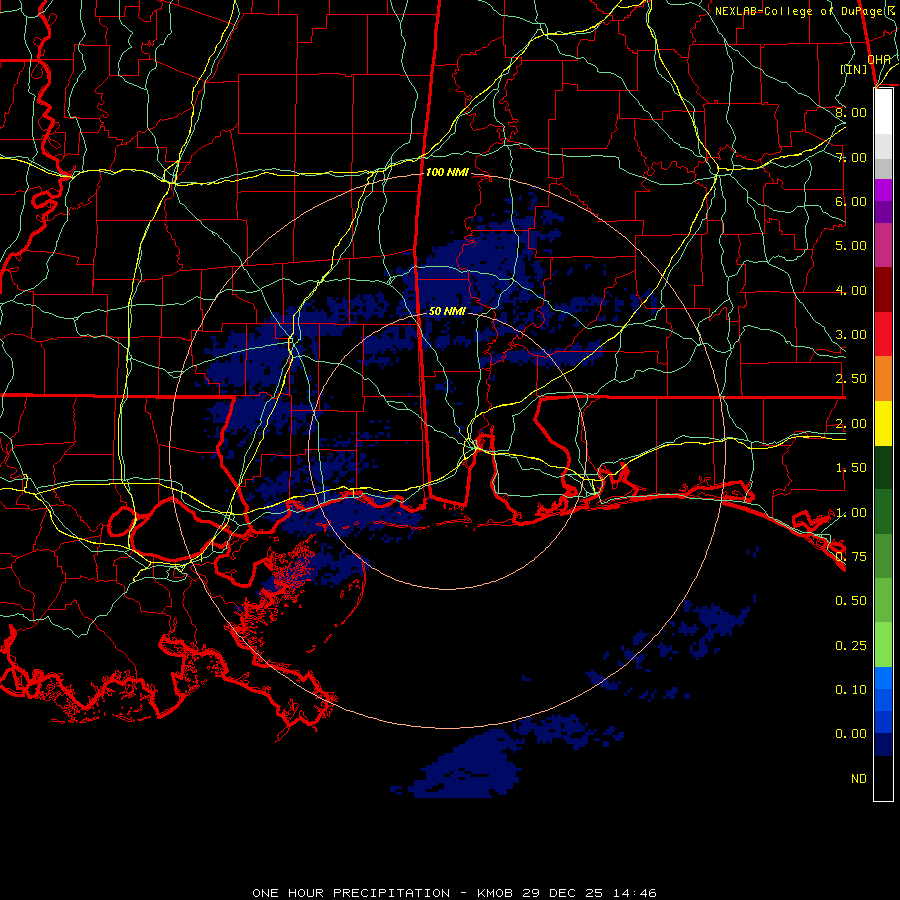
Task: Click the 8.00 legend value
Action: (x=851, y=112)
